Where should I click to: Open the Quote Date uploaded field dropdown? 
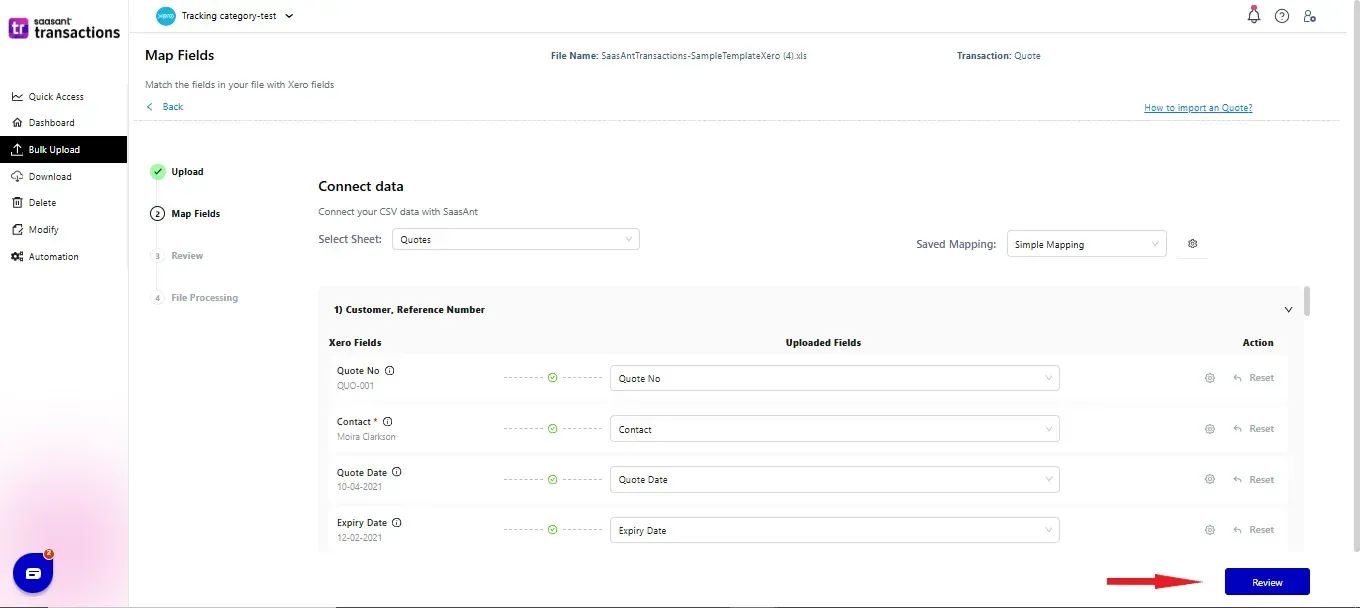pos(835,479)
